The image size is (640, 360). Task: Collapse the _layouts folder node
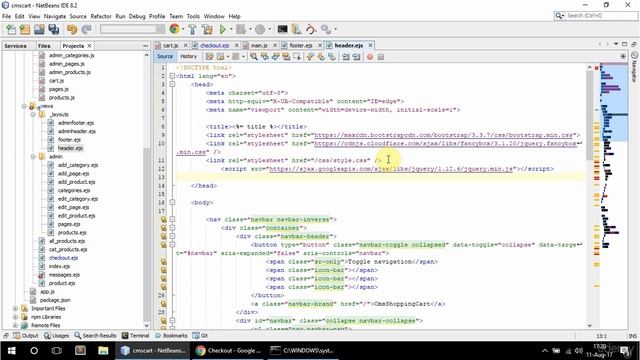(x=33, y=115)
